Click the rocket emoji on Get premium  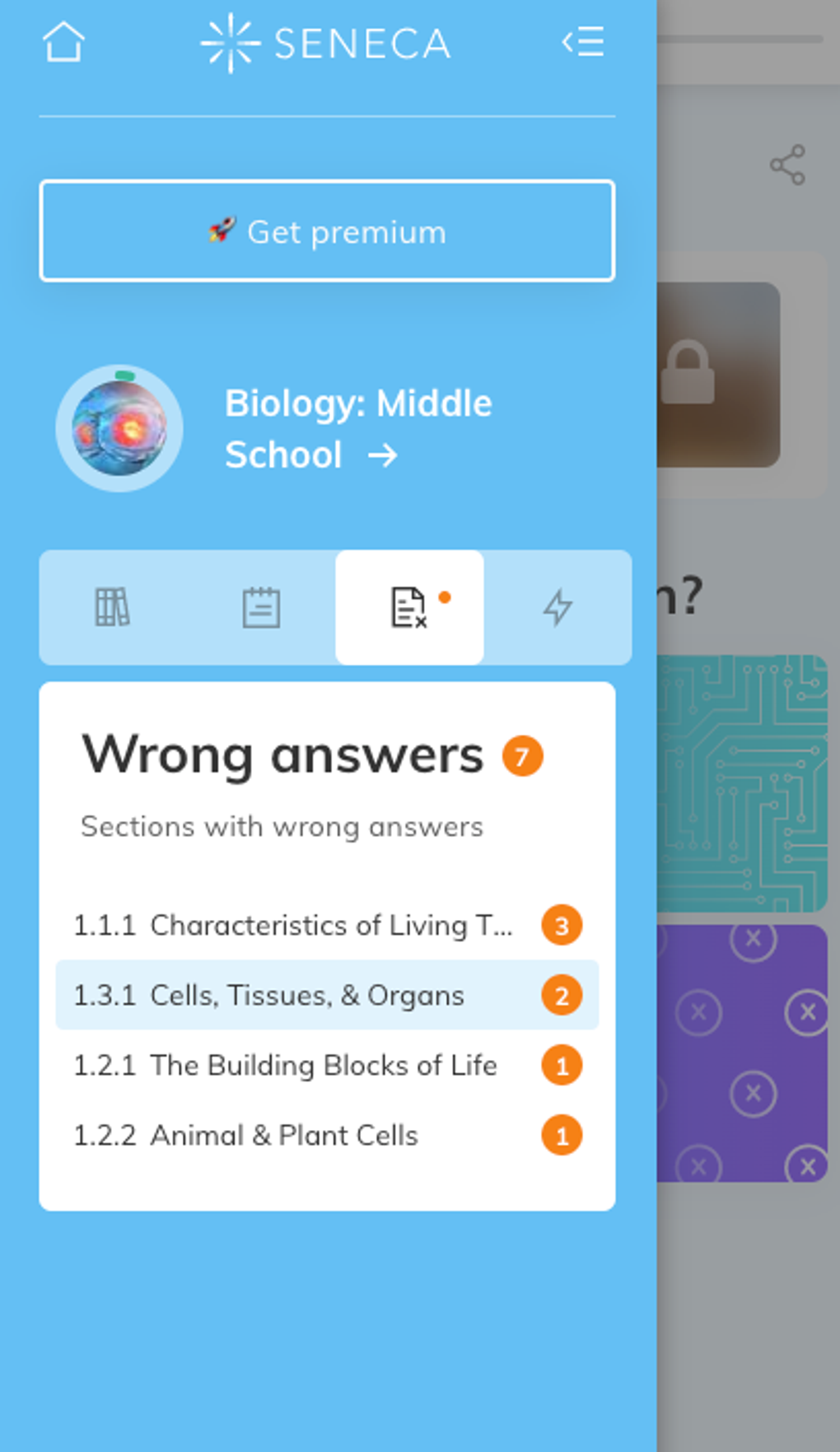pyautogui.click(x=221, y=231)
